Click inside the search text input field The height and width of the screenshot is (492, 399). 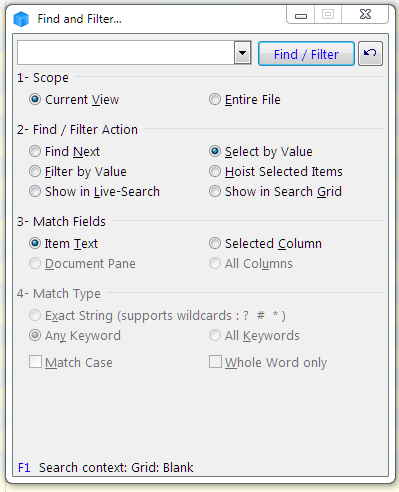pyautogui.click(x=126, y=53)
